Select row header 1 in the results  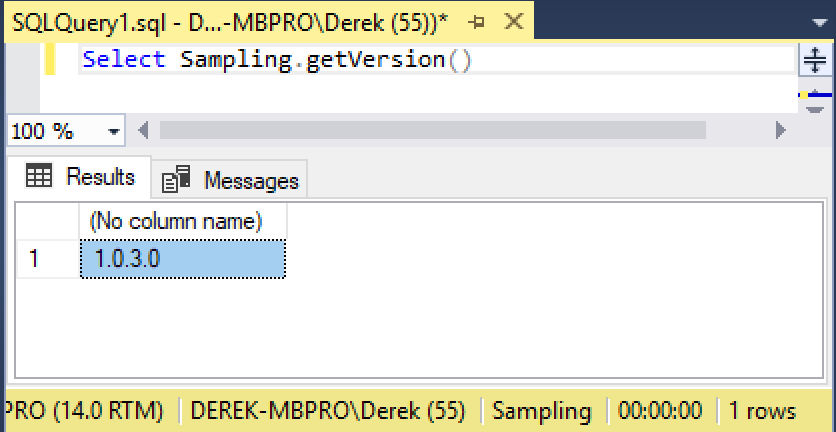49,259
